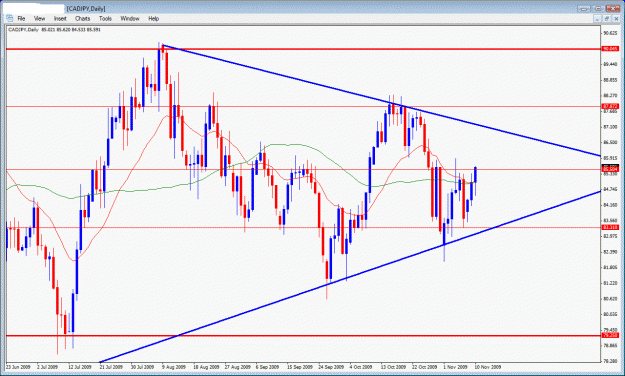Open the Insert menu
Image resolution: width=625 pixels, height=376 pixels.
click(60, 18)
